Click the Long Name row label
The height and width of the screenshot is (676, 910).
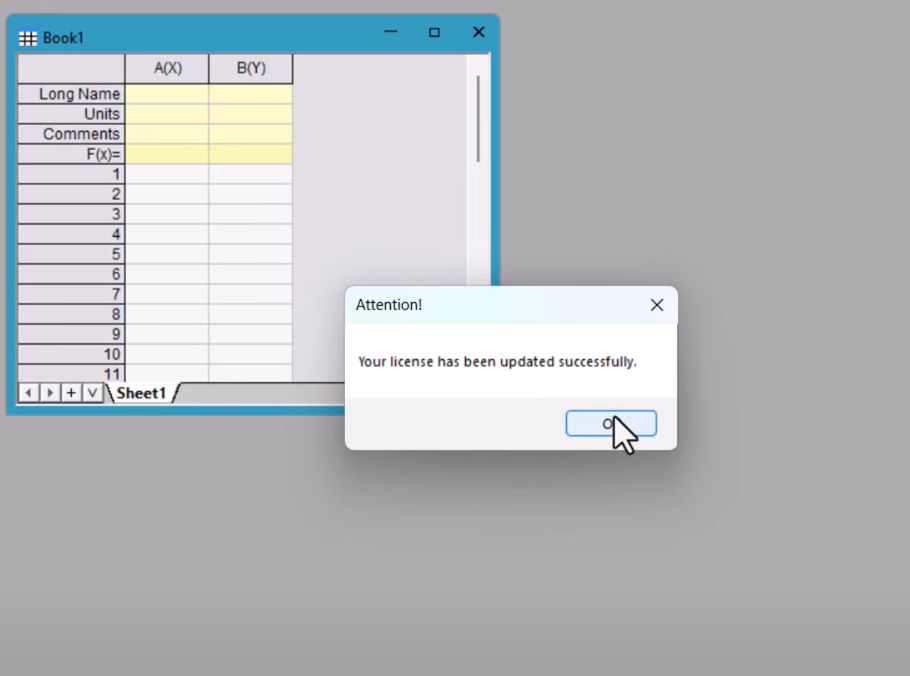71,94
